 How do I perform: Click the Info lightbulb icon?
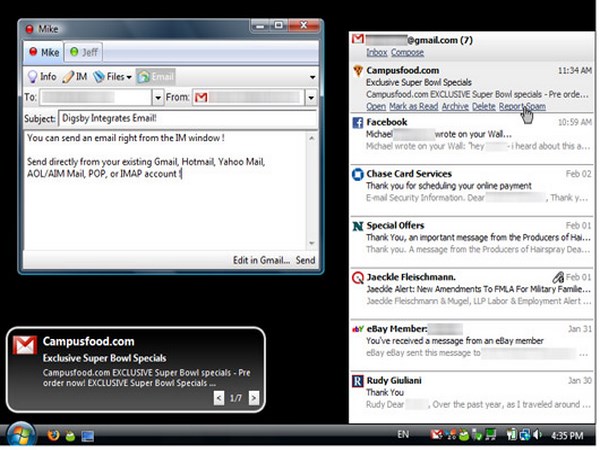click(33, 76)
